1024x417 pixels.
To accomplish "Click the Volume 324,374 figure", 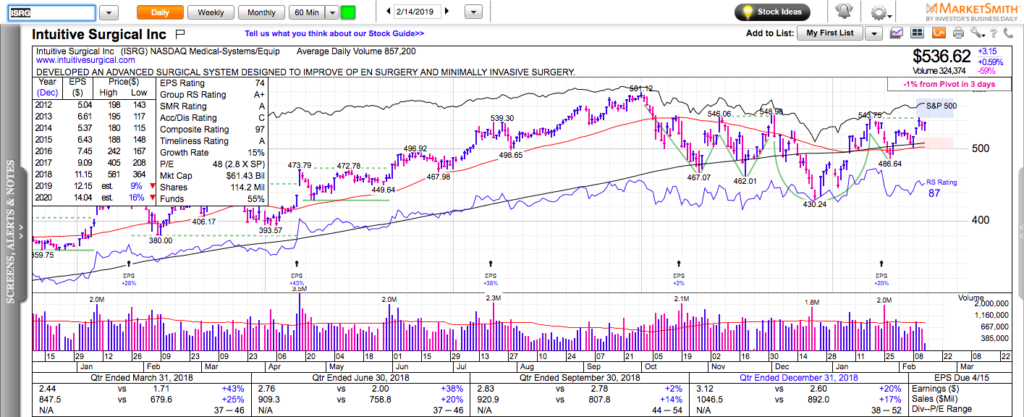I will click(x=939, y=70).
